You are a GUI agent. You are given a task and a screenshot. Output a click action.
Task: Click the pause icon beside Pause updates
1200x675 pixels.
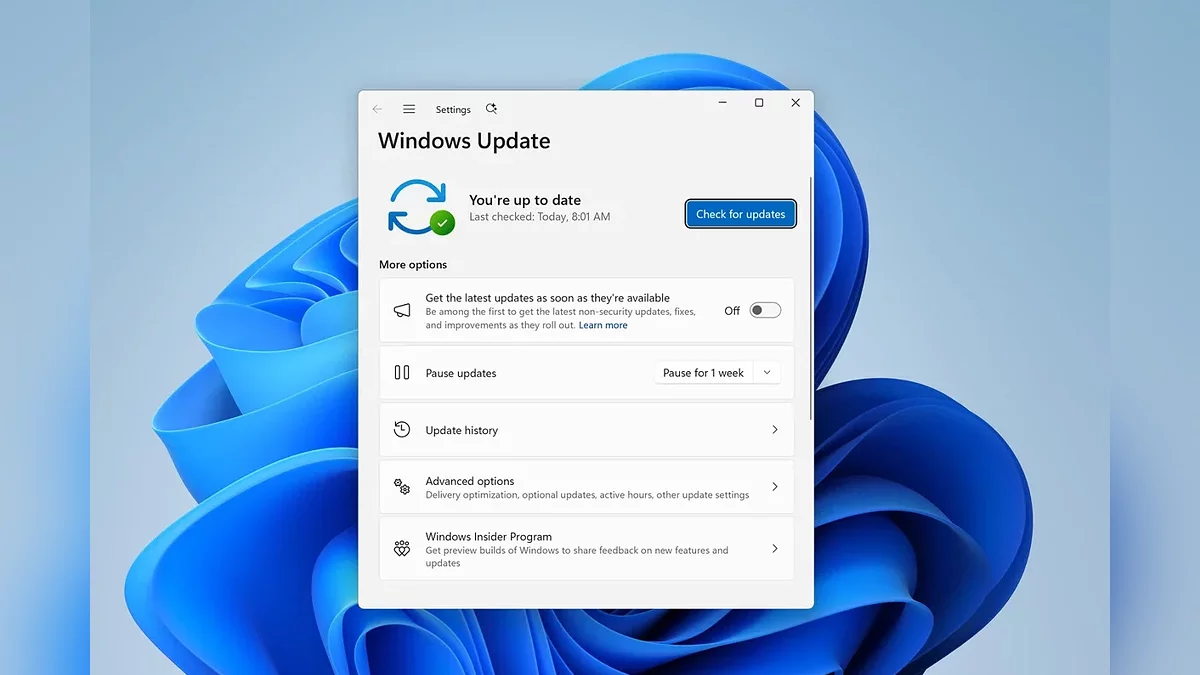(402, 372)
